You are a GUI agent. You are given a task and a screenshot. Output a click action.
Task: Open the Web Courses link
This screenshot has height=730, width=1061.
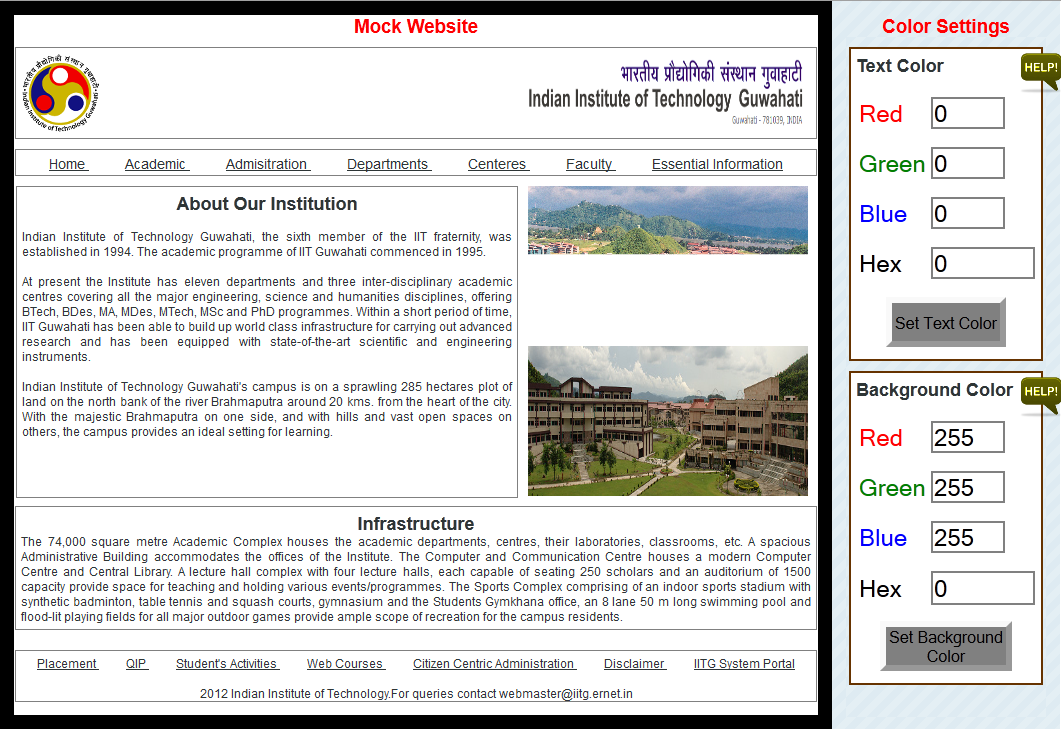346,664
